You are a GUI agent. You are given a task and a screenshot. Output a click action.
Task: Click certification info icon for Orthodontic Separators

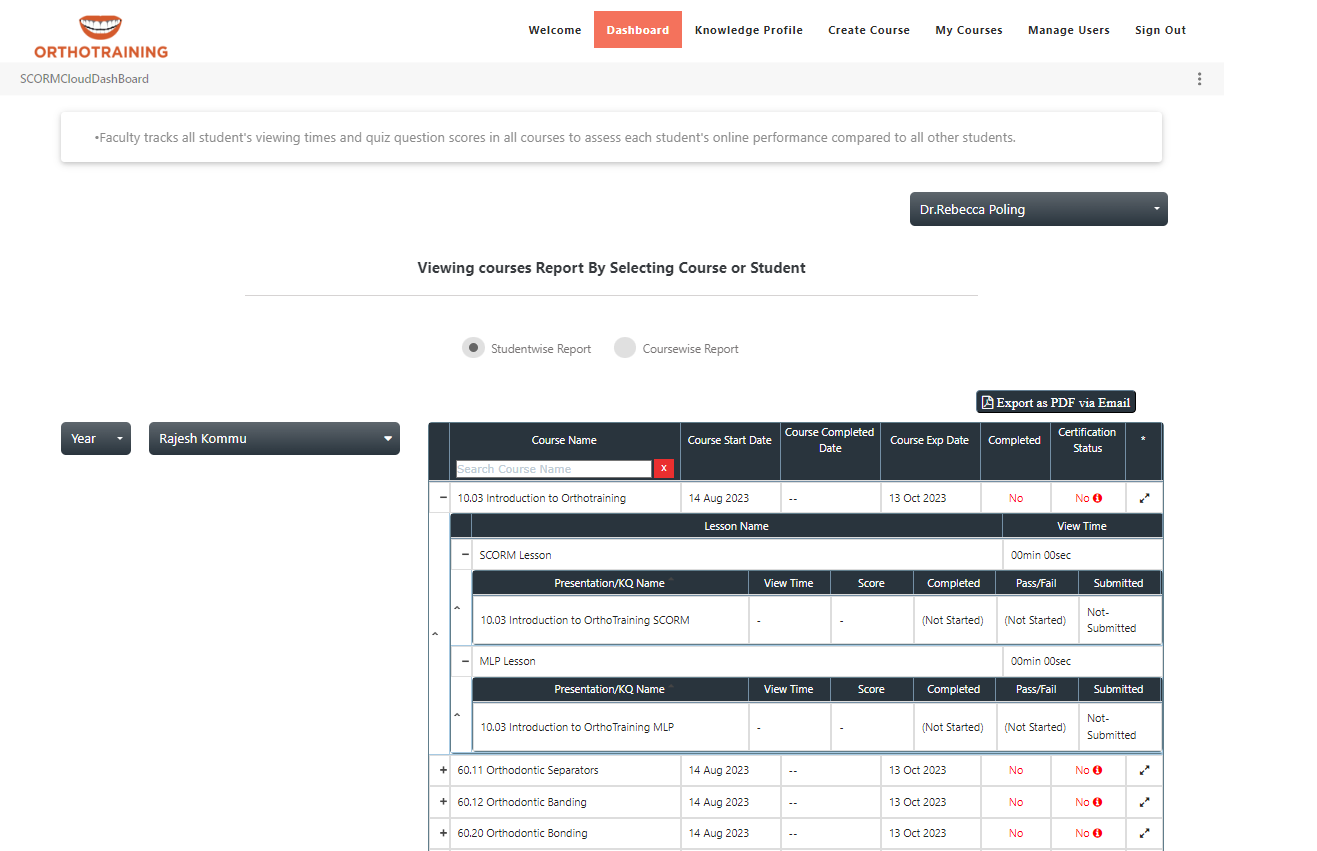tap(1097, 770)
